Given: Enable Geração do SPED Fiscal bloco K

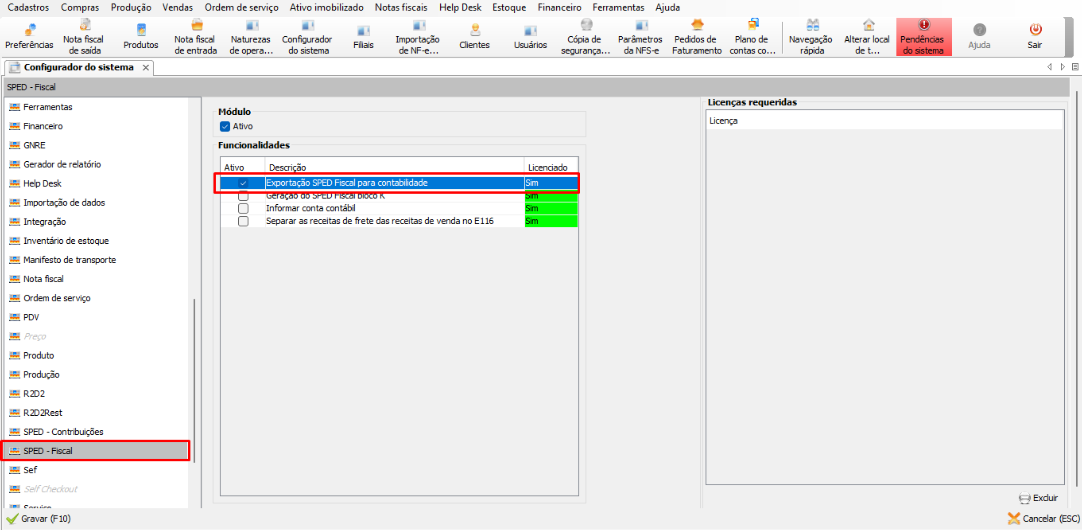Looking at the screenshot, I should click(x=243, y=196).
